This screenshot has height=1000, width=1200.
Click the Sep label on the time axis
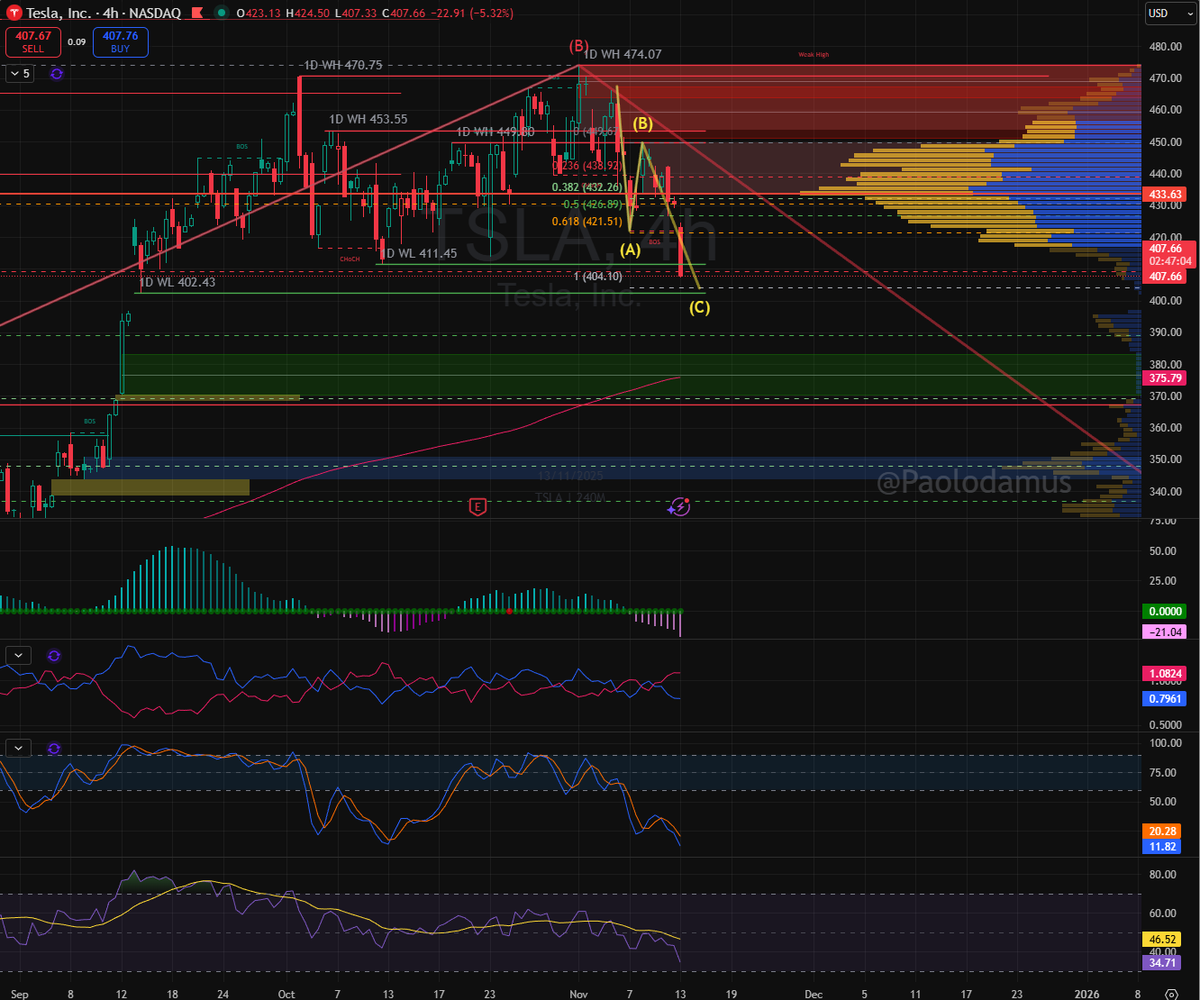(21, 994)
